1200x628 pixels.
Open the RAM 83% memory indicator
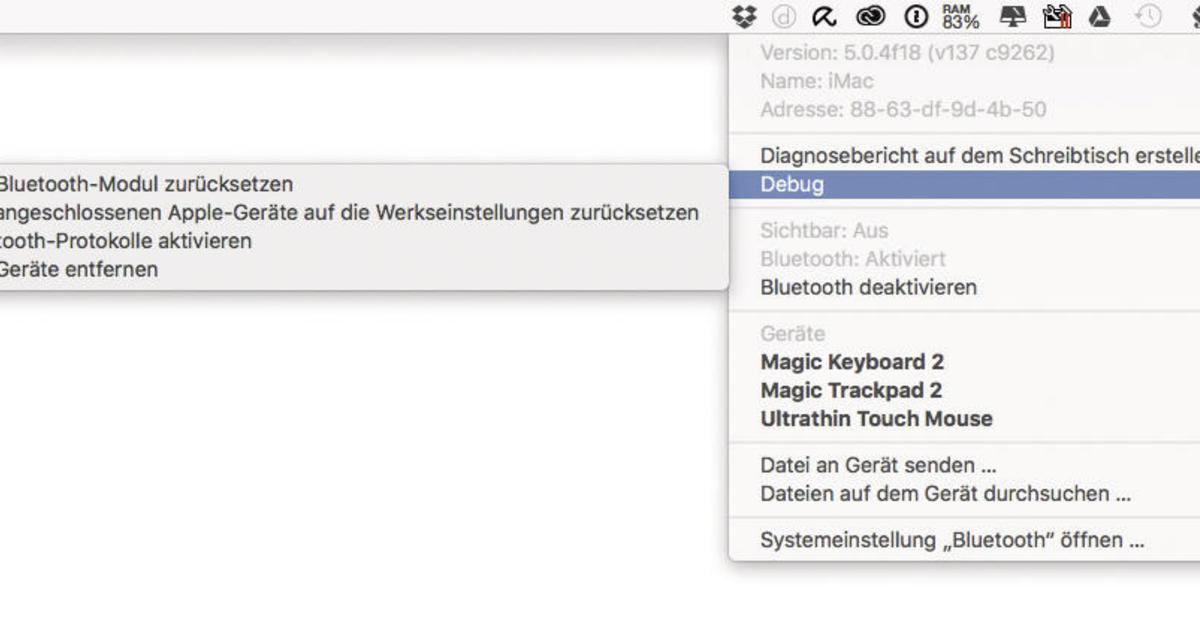[960, 16]
